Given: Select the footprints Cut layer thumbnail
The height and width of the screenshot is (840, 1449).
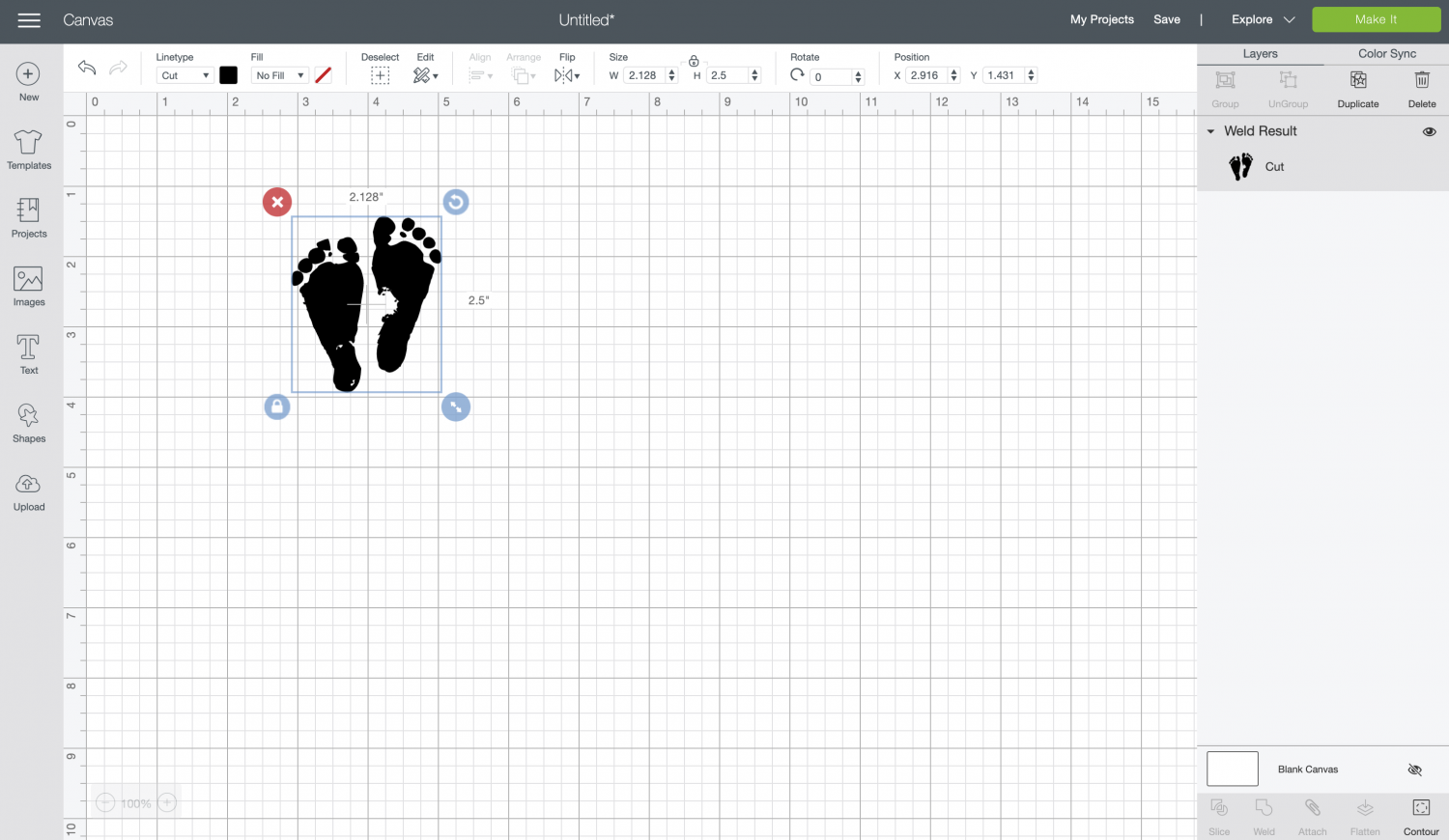Looking at the screenshot, I should [1240, 166].
